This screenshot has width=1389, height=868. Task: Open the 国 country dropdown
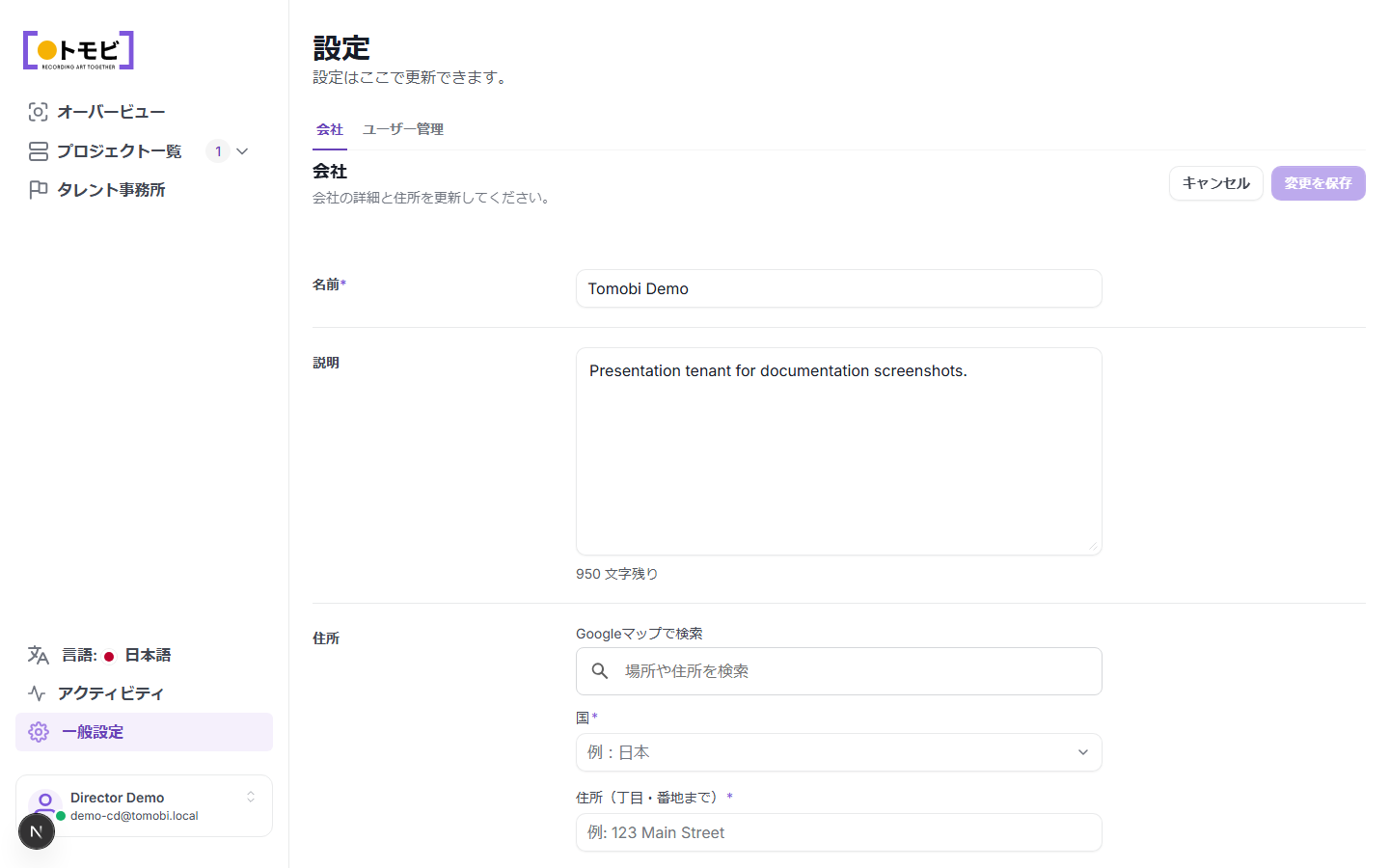point(839,752)
